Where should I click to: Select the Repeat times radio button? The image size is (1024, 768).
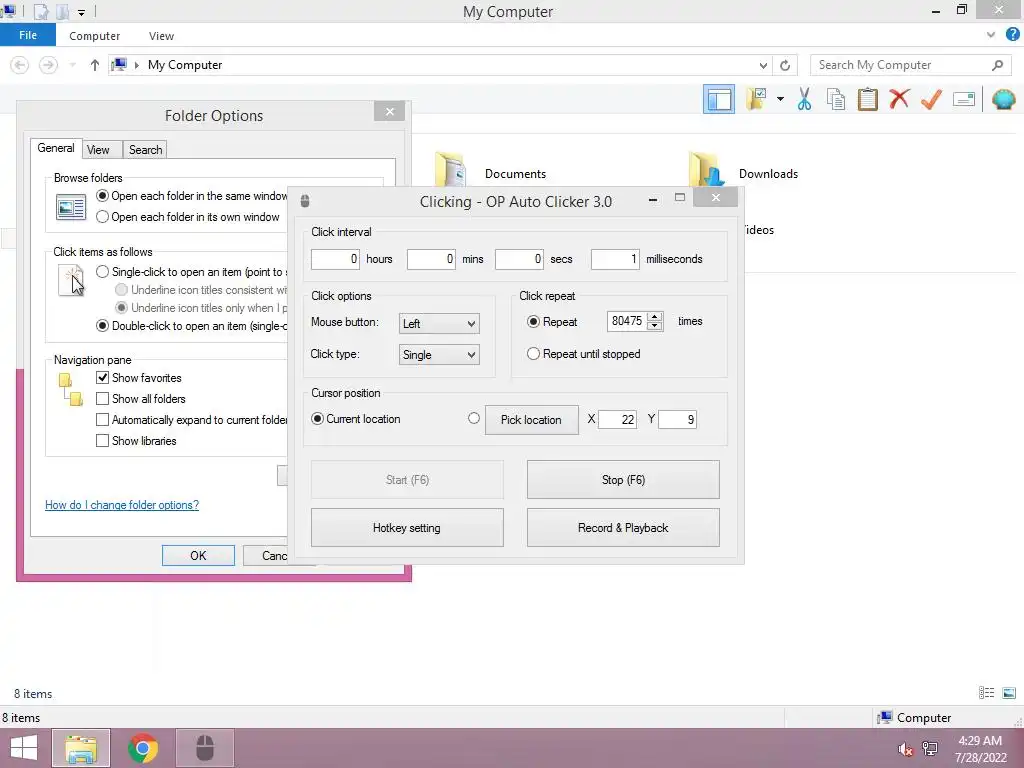click(x=533, y=321)
